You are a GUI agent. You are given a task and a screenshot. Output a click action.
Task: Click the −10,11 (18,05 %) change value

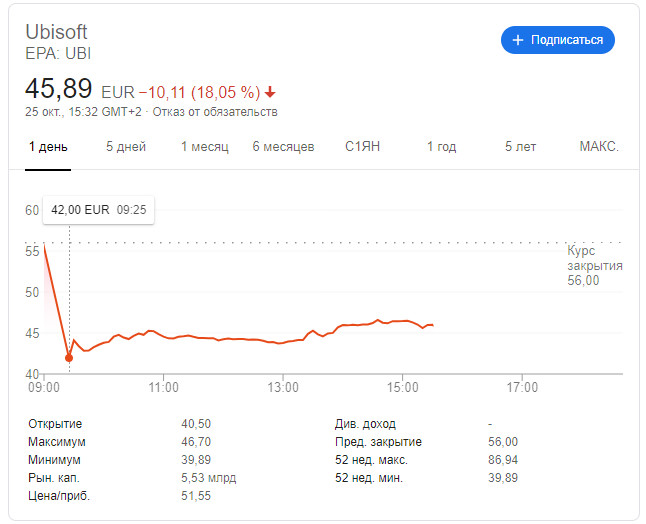[x=200, y=92]
